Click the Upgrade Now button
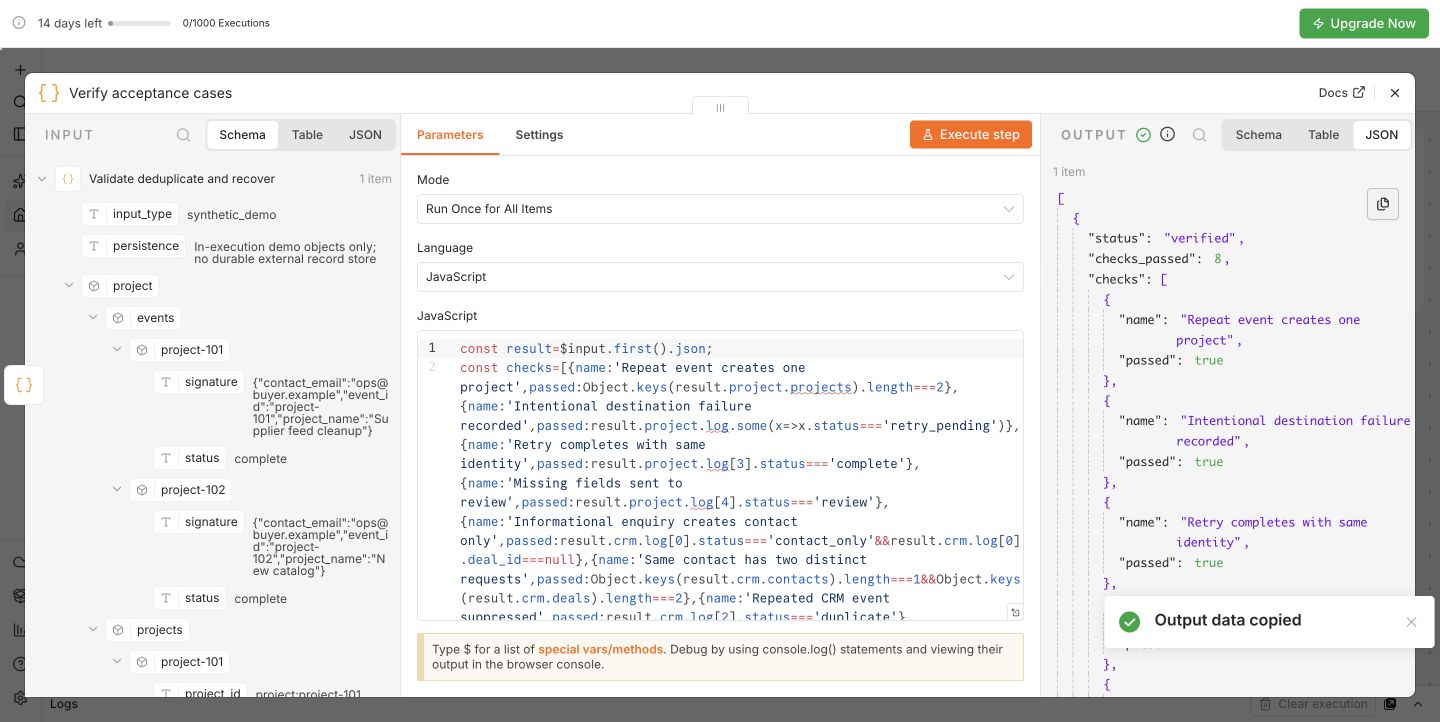Viewport: 1440px width, 722px height. (x=1363, y=23)
